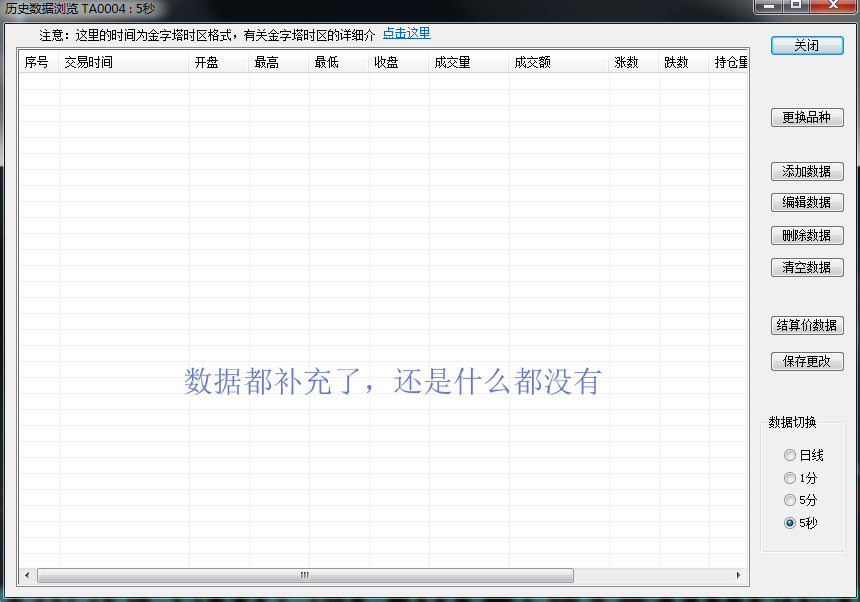Open 更换品种 to change the symbol
Image resolution: width=860 pixels, height=602 pixels.
807,117
